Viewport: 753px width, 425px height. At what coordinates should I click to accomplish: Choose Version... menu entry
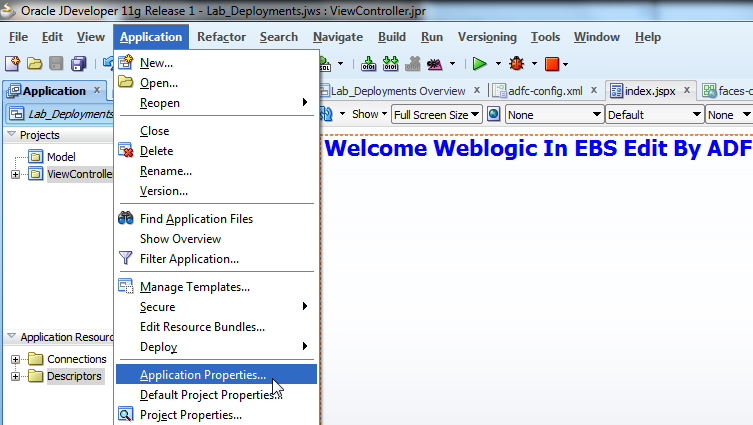tap(216, 191)
